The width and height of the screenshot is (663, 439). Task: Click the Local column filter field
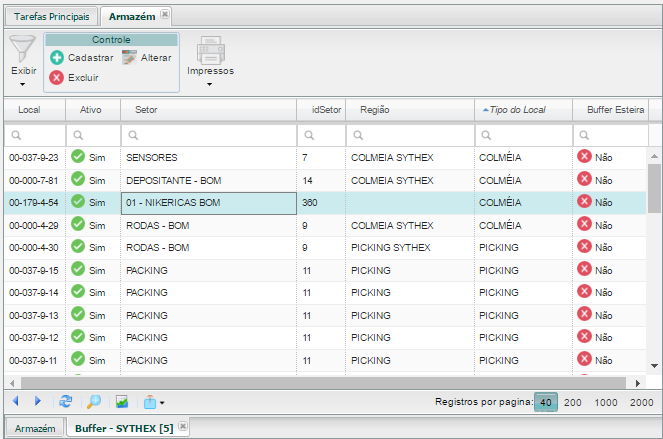(35, 135)
